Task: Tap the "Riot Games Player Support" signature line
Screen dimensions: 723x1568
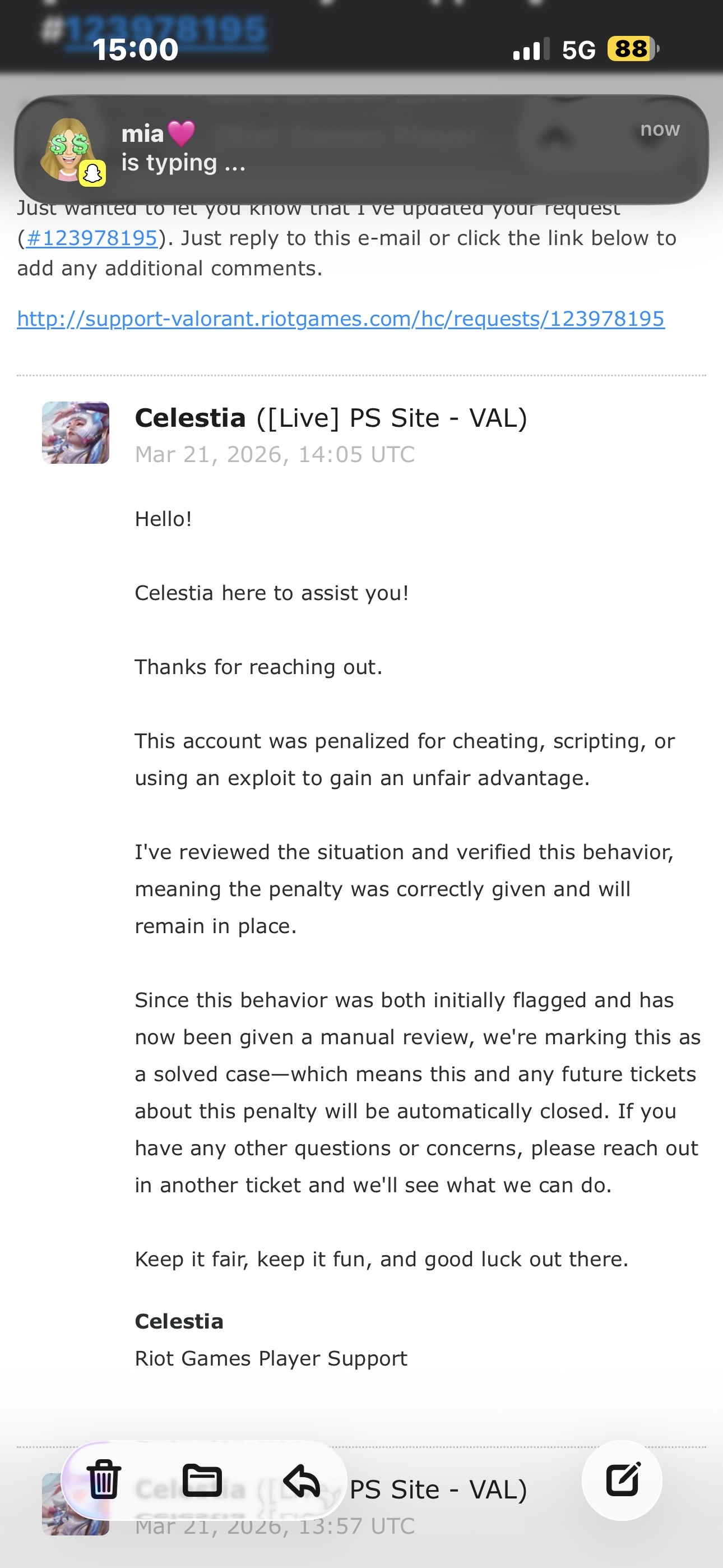Action: click(271, 1359)
